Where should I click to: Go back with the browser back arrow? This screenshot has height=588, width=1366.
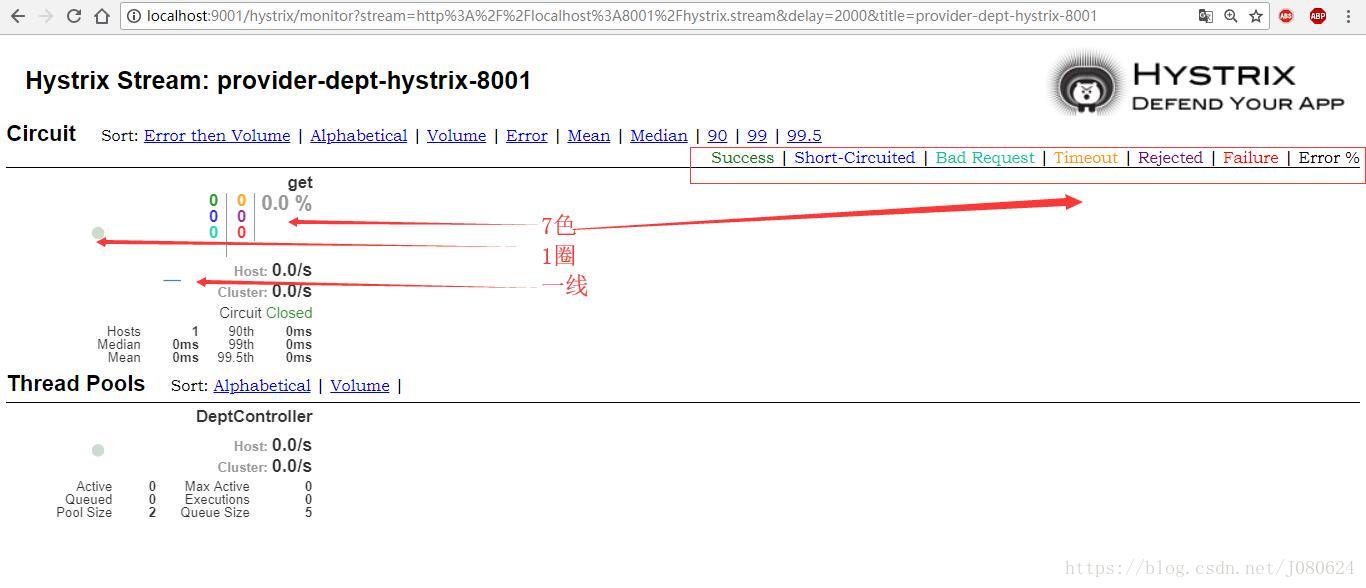[18, 16]
